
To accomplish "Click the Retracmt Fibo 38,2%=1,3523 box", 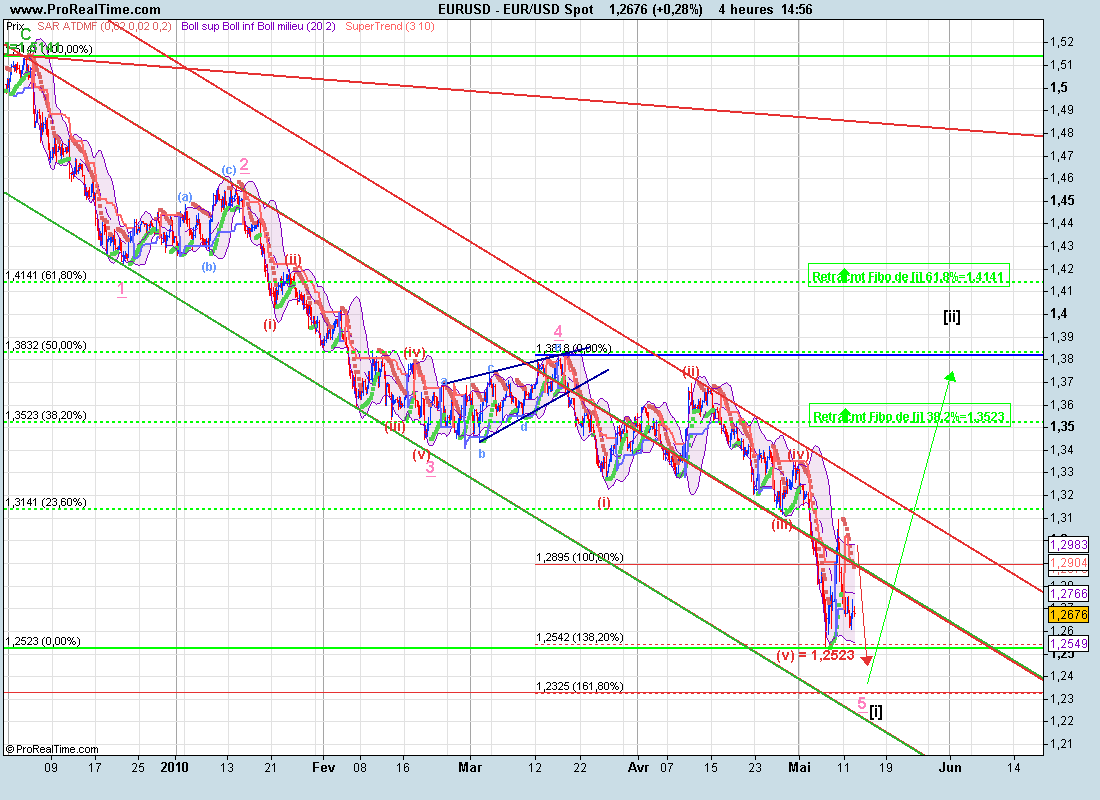I will (909, 417).
